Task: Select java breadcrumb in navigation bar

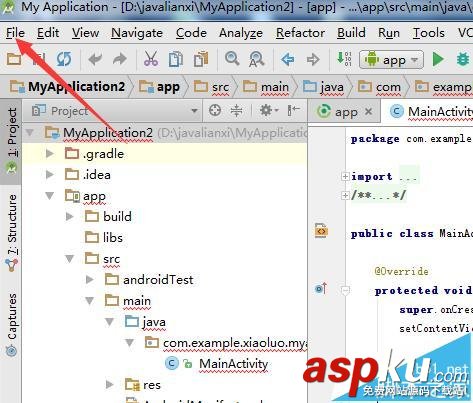Action: tap(323, 87)
